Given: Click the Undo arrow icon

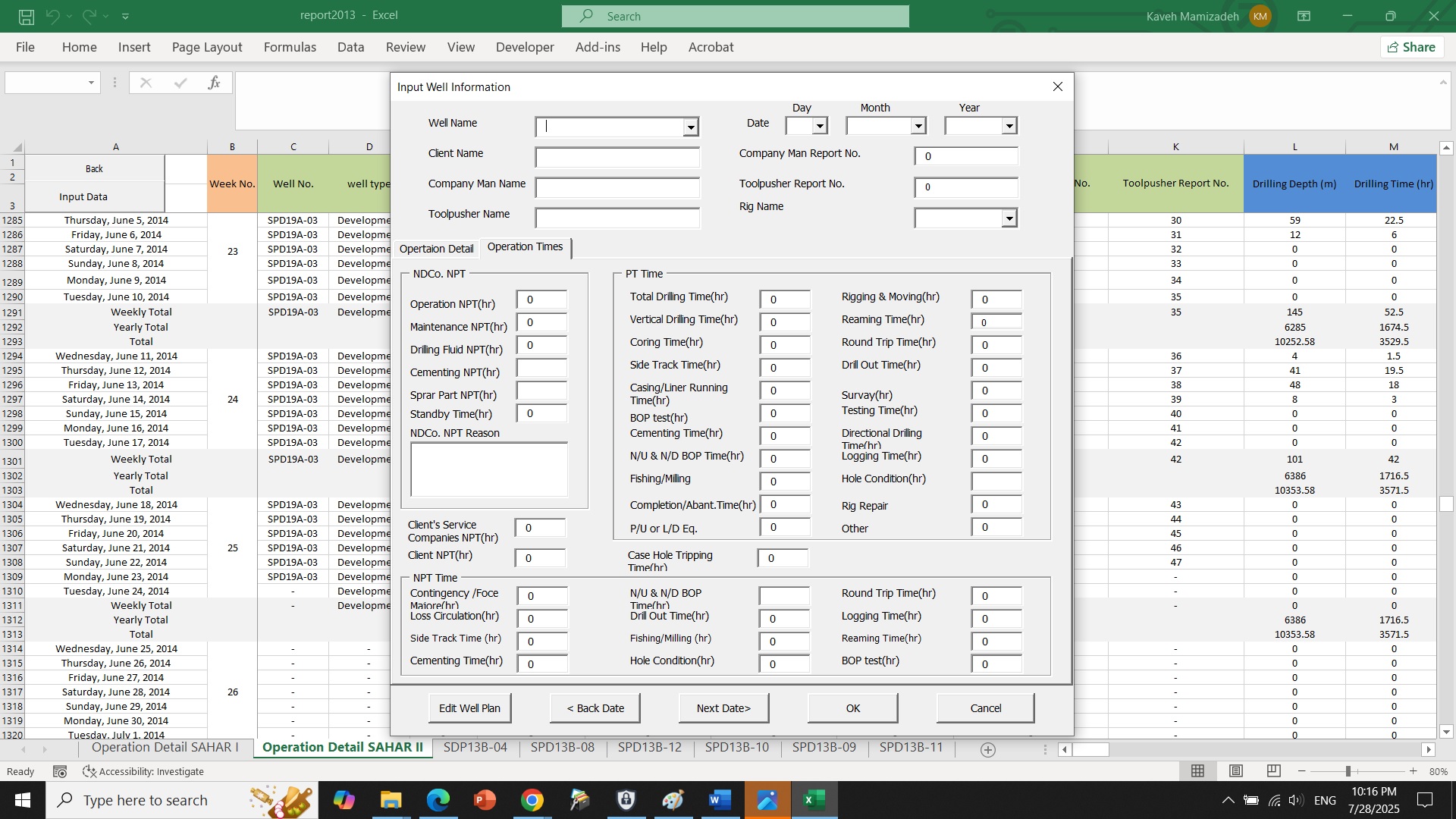Looking at the screenshot, I should point(52,16).
